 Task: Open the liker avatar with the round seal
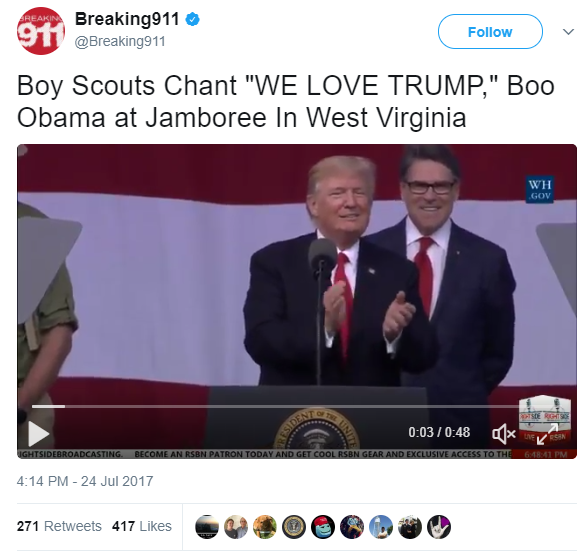click(x=294, y=527)
